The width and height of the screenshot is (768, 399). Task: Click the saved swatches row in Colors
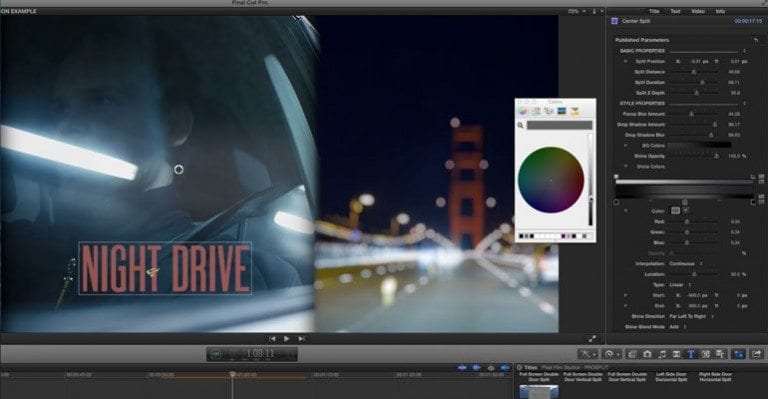tap(555, 236)
